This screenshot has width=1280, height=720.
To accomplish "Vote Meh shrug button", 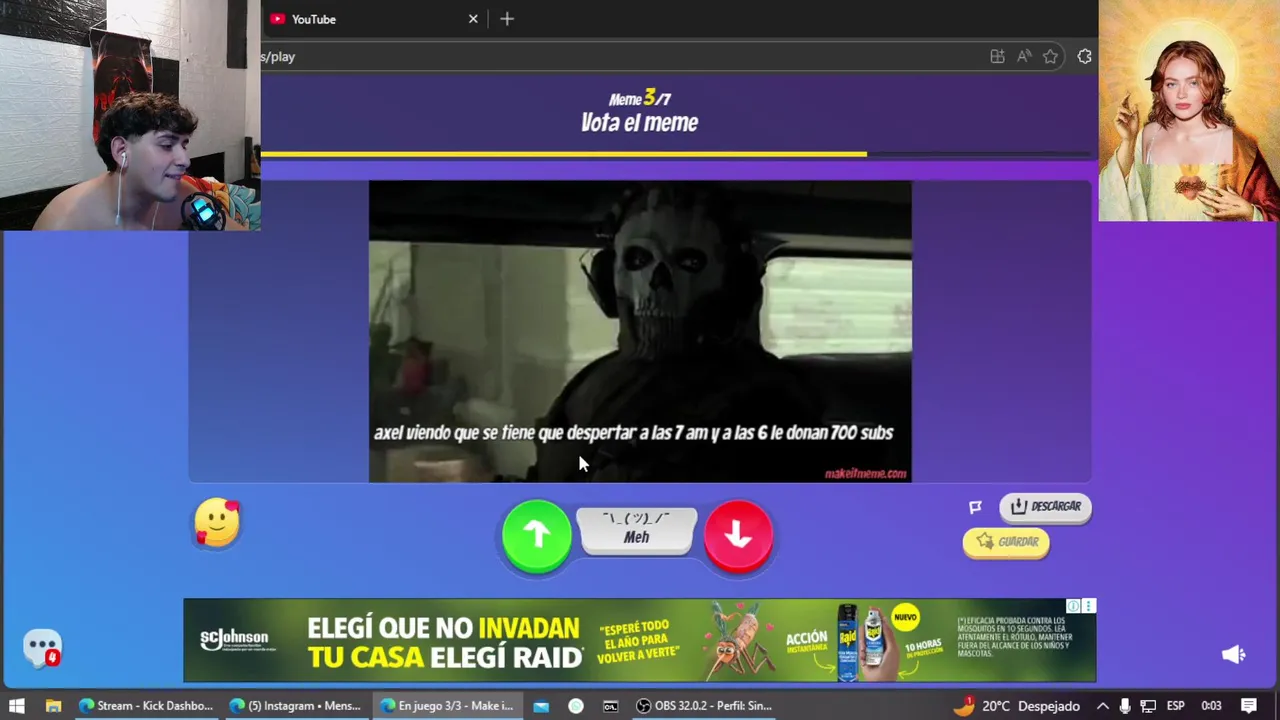I will (636, 529).
